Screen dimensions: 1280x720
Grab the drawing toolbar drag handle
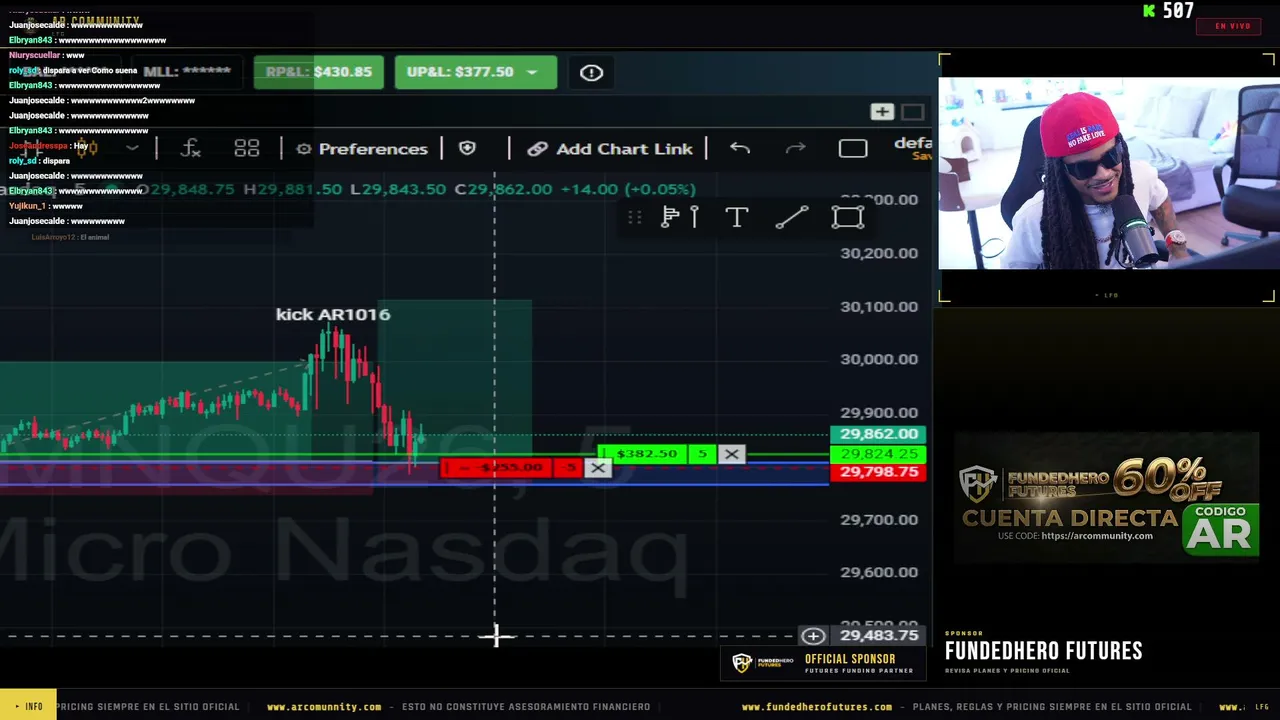634,217
